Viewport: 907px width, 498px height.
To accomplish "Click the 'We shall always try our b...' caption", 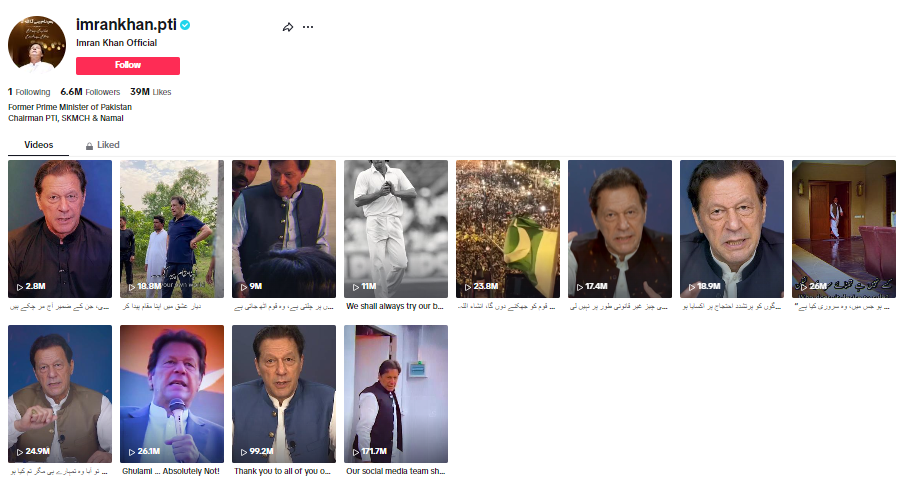I will point(394,306).
